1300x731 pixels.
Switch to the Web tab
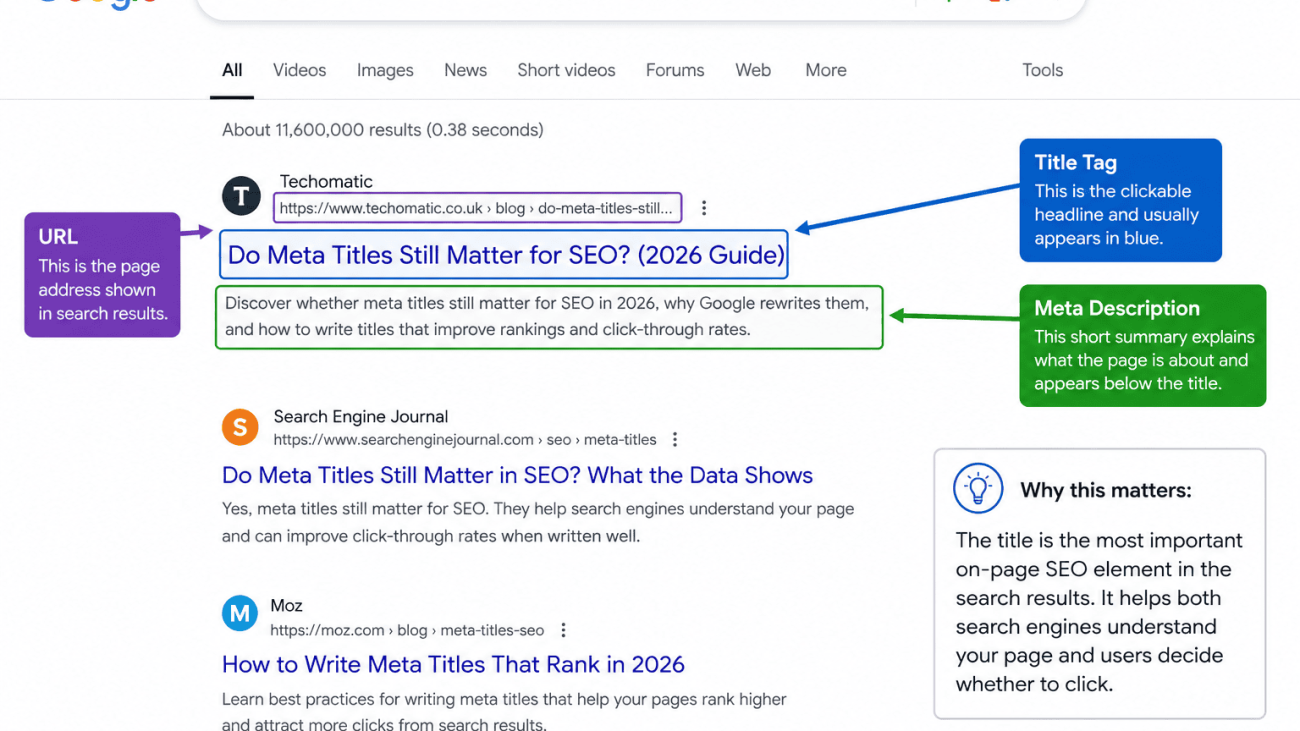(x=753, y=70)
